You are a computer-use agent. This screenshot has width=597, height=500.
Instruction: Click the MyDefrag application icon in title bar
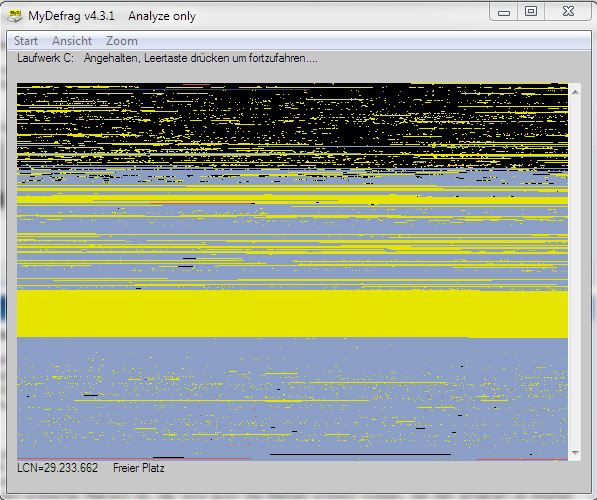15,16
